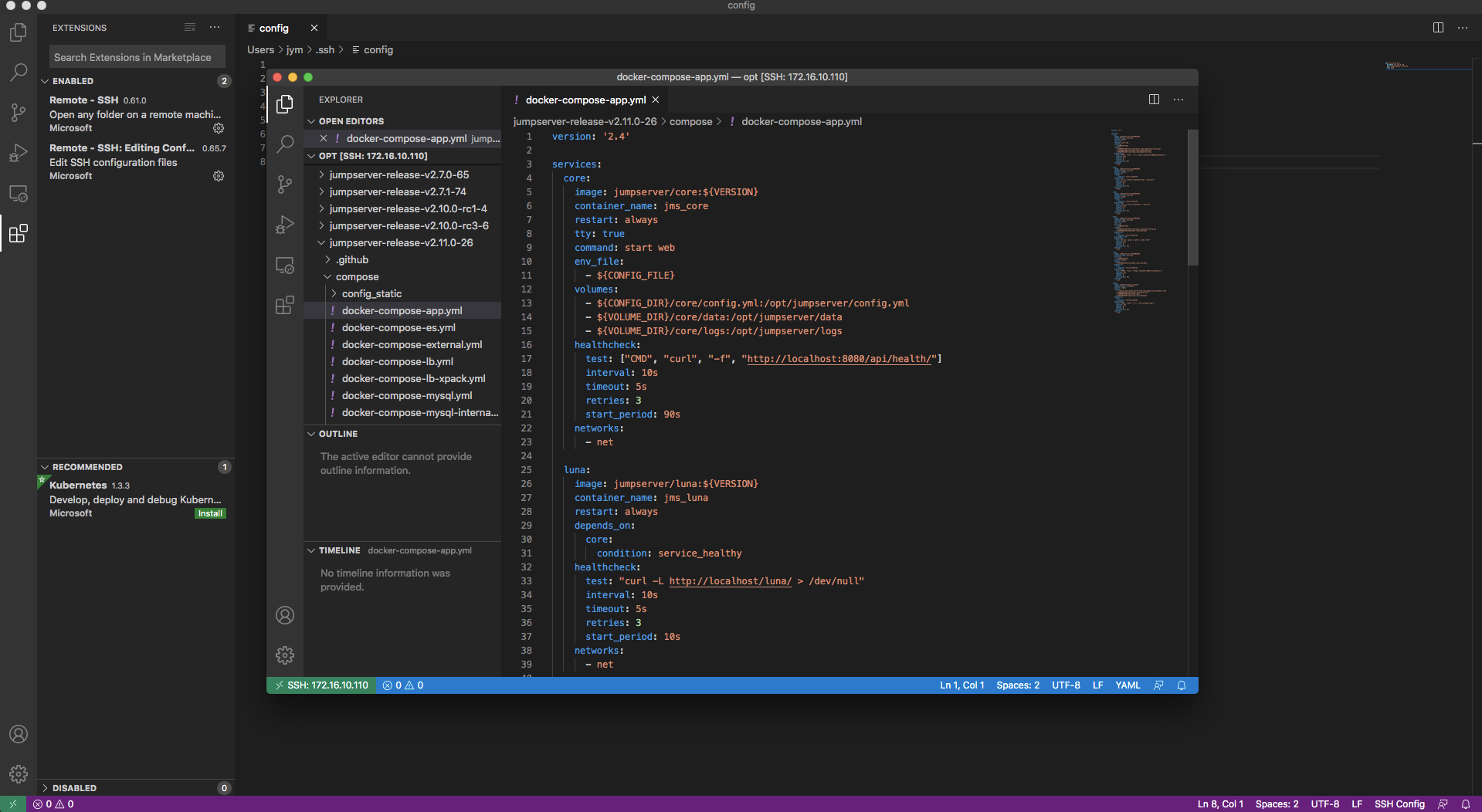Click the Search Extensions in Marketplace field
1482x812 pixels.
pos(136,56)
